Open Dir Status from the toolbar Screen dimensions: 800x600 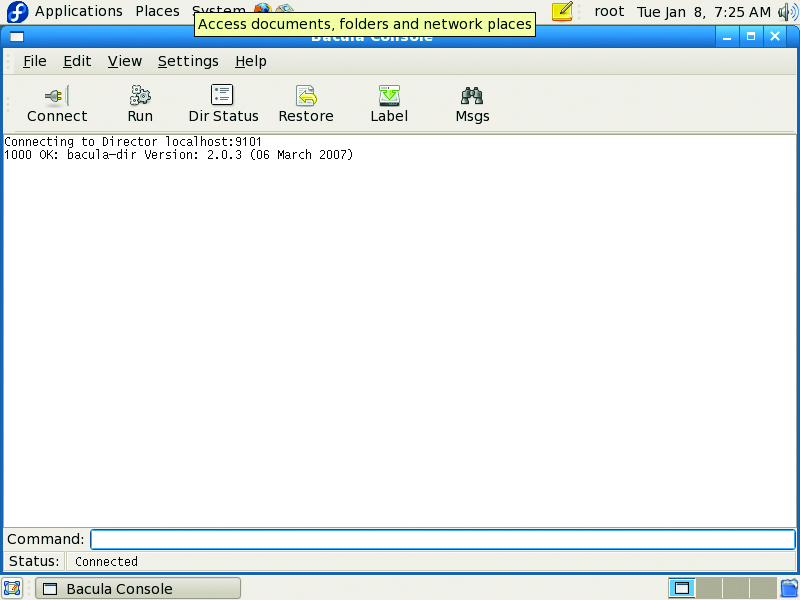[x=222, y=96]
